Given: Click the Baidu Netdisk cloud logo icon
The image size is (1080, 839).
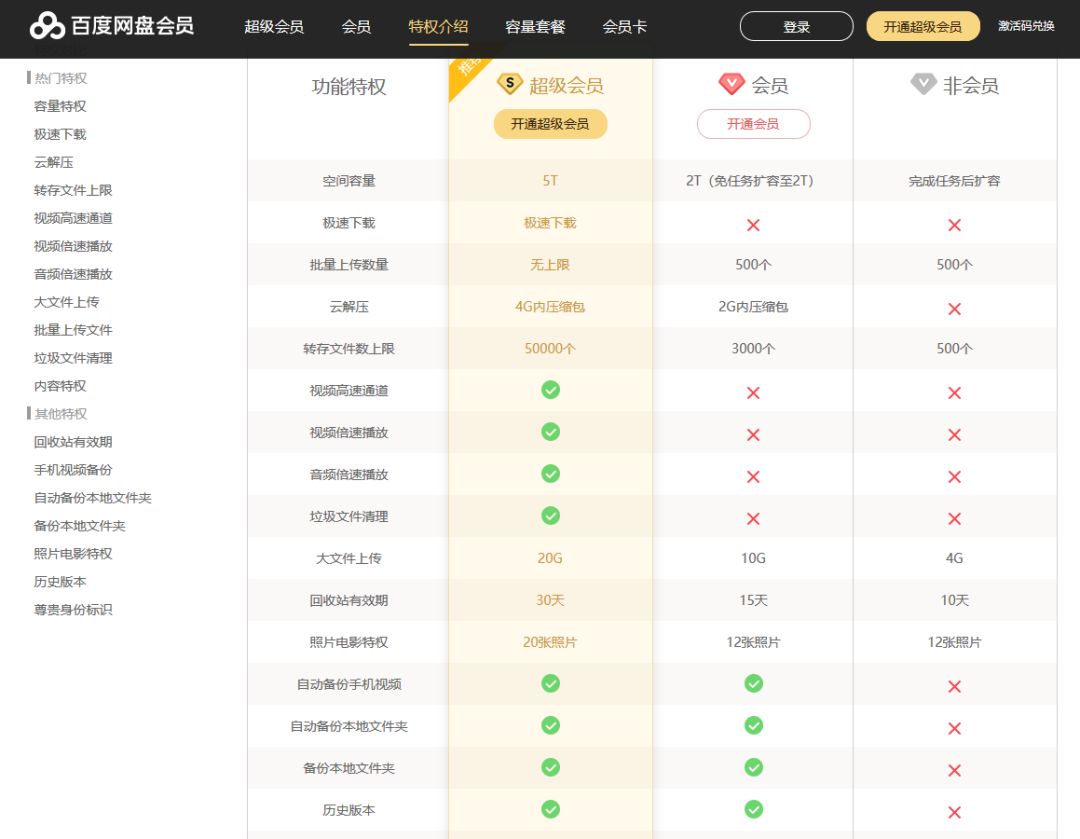Looking at the screenshot, I should click(x=43, y=26).
